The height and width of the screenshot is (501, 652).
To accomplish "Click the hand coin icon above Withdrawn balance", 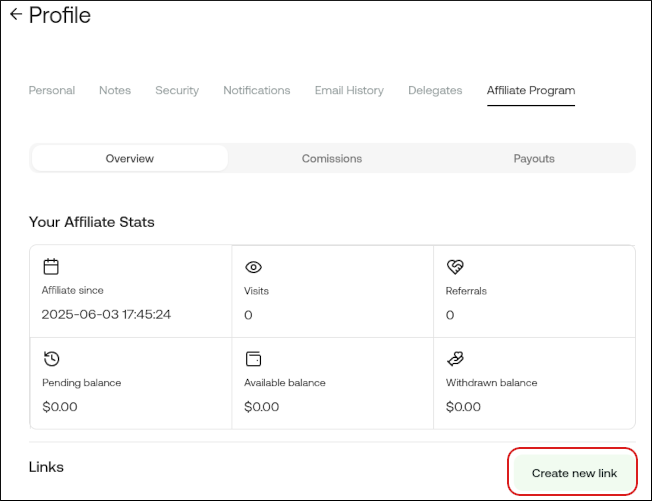I will (x=456, y=358).
